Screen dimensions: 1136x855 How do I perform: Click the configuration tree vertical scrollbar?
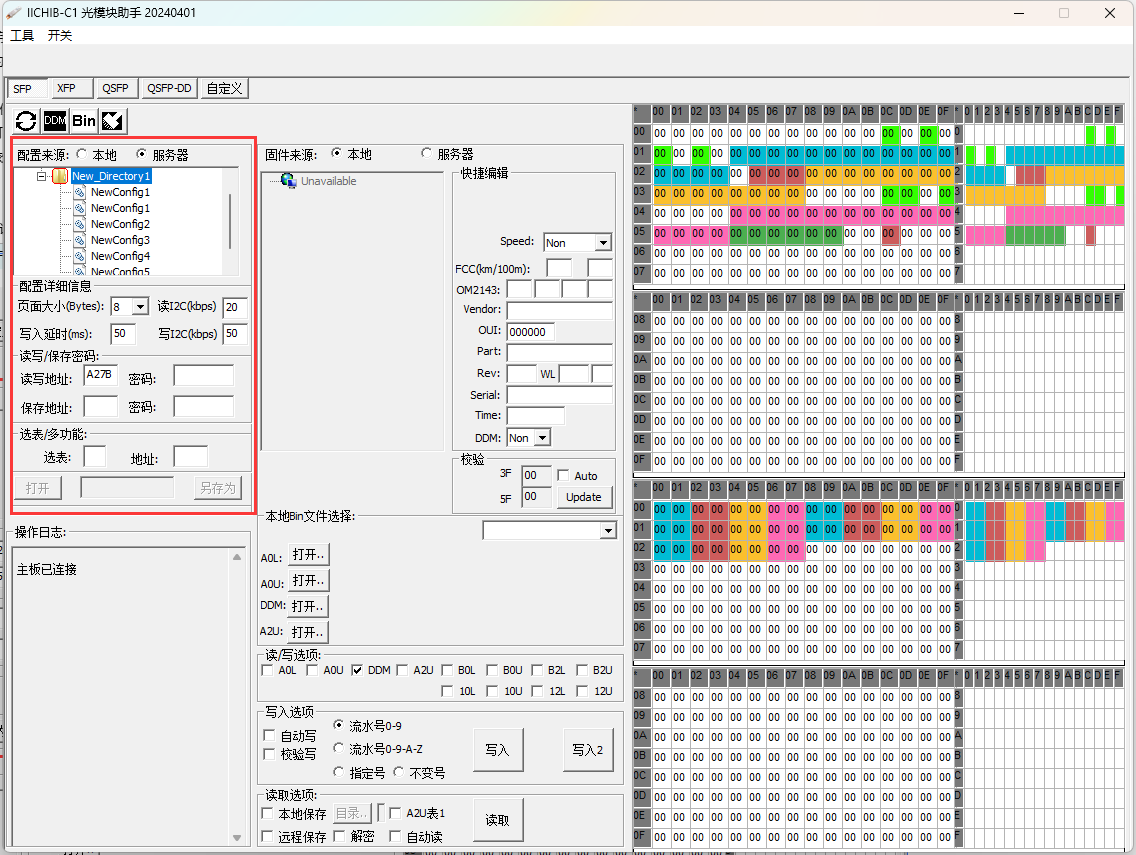[x=231, y=222]
